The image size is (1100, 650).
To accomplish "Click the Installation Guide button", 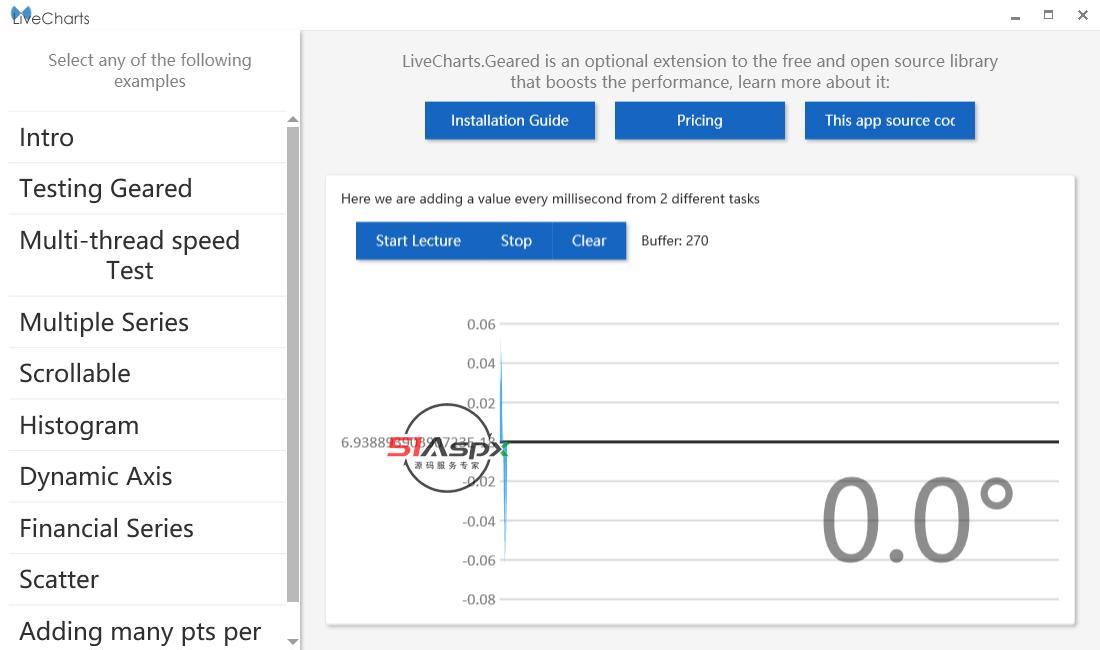I will (510, 121).
